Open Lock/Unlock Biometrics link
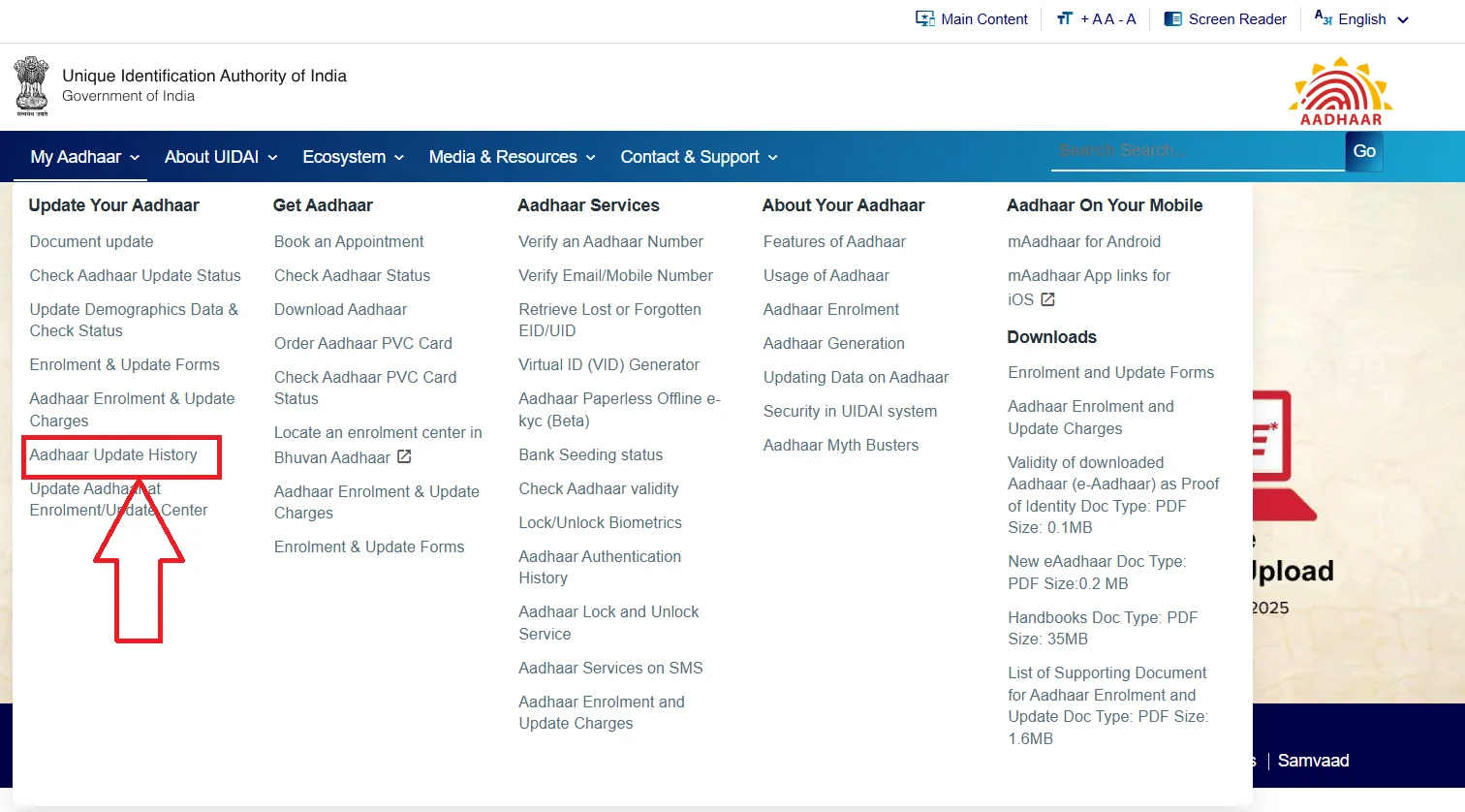 coord(600,522)
